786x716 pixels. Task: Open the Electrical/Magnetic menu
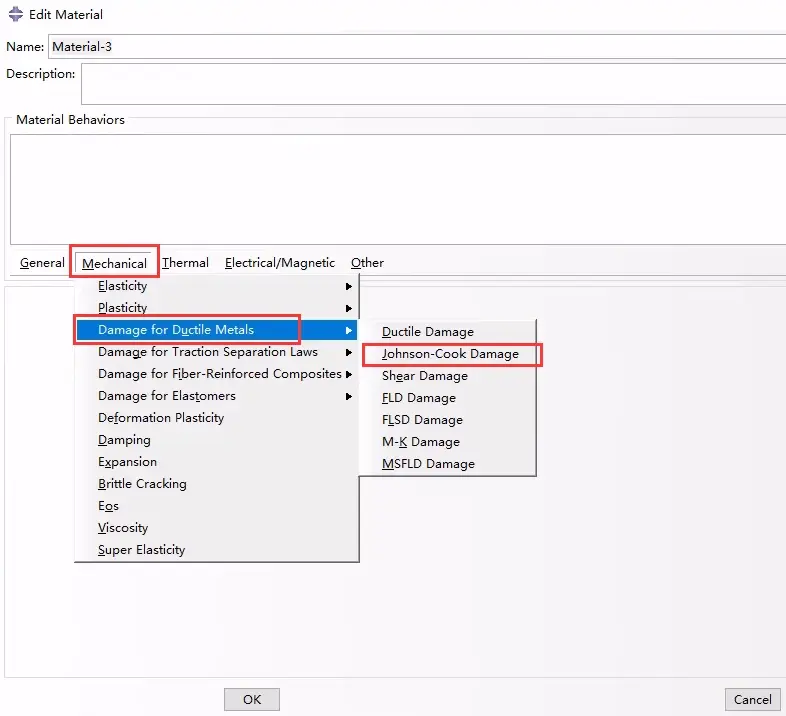[x=280, y=263]
